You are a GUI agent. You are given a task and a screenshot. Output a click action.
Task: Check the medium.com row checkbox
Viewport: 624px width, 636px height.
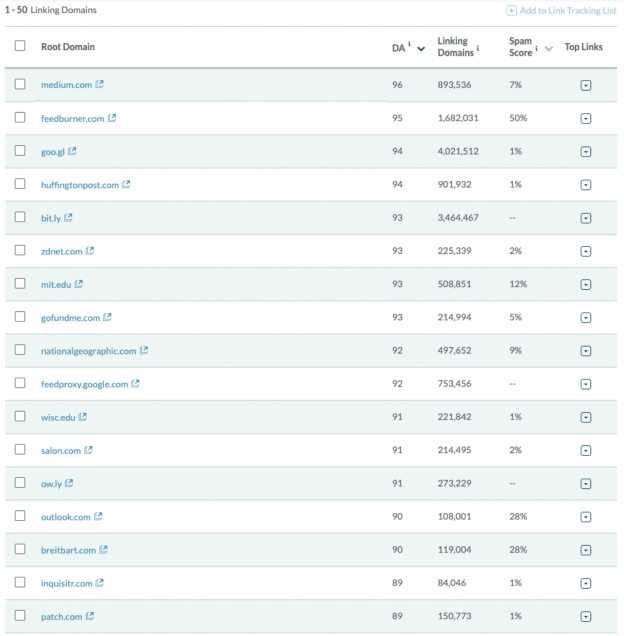coord(20,84)
